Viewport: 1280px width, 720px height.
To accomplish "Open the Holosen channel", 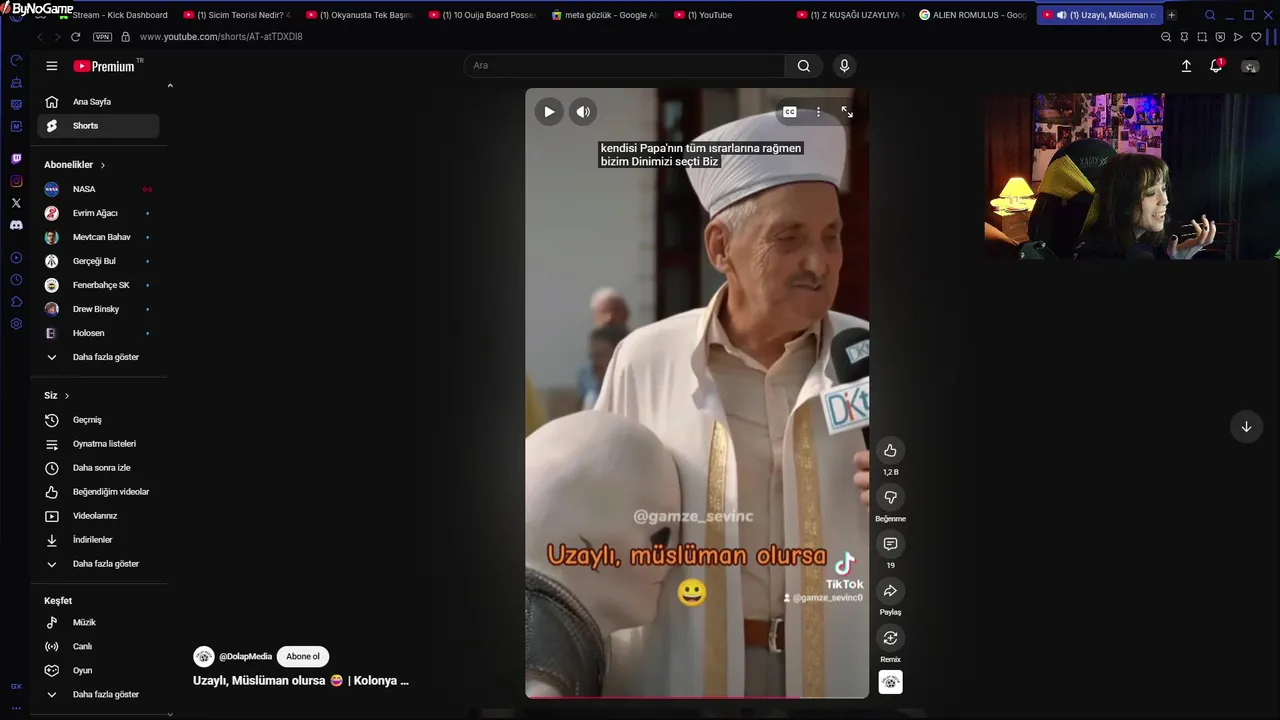I will [98, 333].
